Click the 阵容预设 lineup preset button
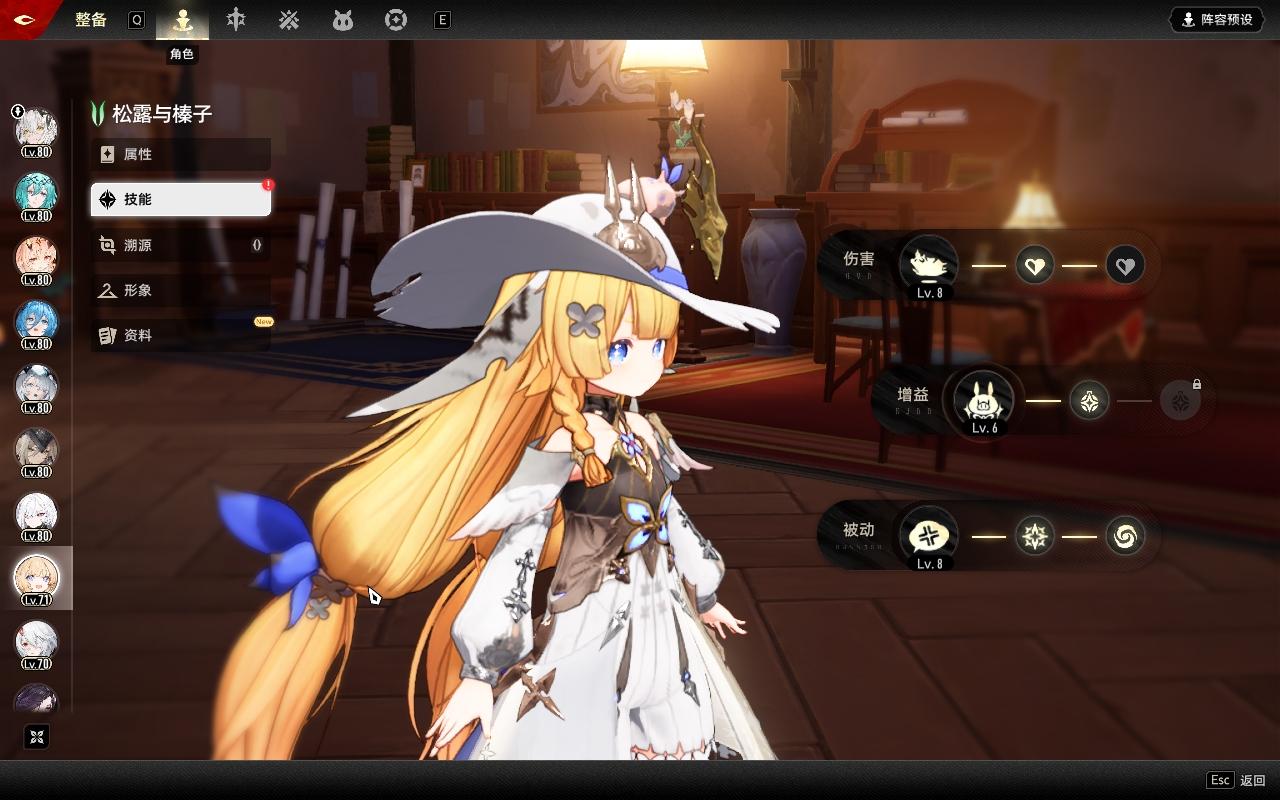 [1217, 19]
